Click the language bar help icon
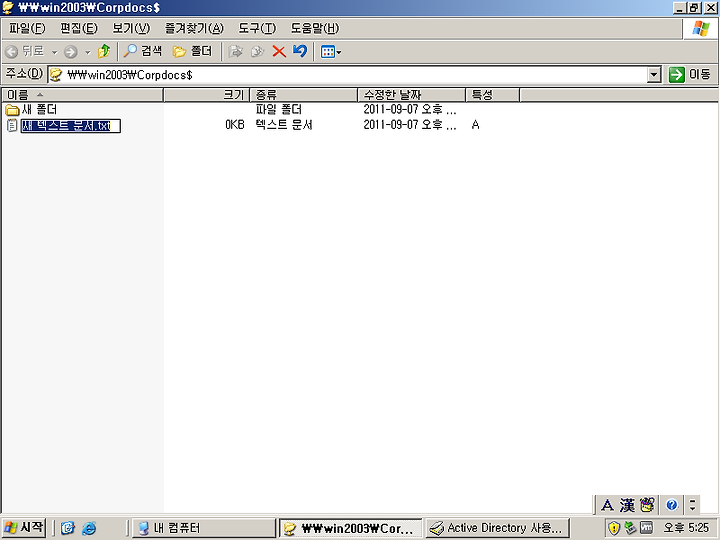 (x=672, y=505)
